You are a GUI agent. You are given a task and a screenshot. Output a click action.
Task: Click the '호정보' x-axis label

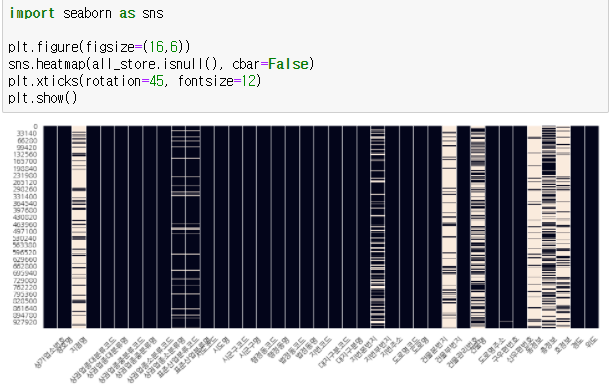tap(562, 345)
